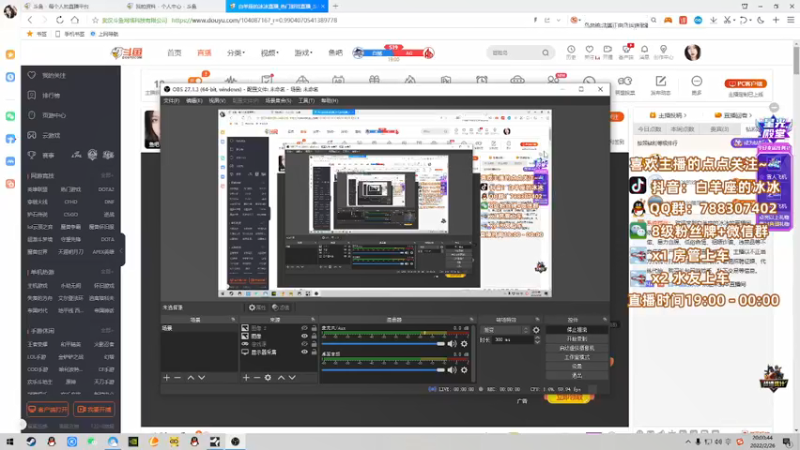Image resolution: width=800 pixels, height=450 pixels.
Task: Bookmark the page with the star icon
Action: click(x=95, y=20)
